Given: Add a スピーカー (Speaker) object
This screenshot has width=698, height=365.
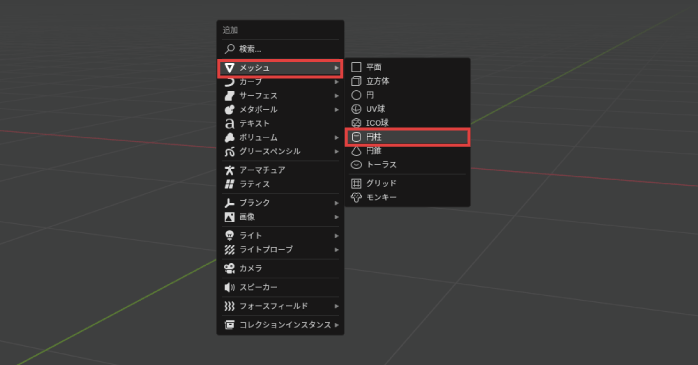Looking at the screenshot, I should (x=280, y=287).
